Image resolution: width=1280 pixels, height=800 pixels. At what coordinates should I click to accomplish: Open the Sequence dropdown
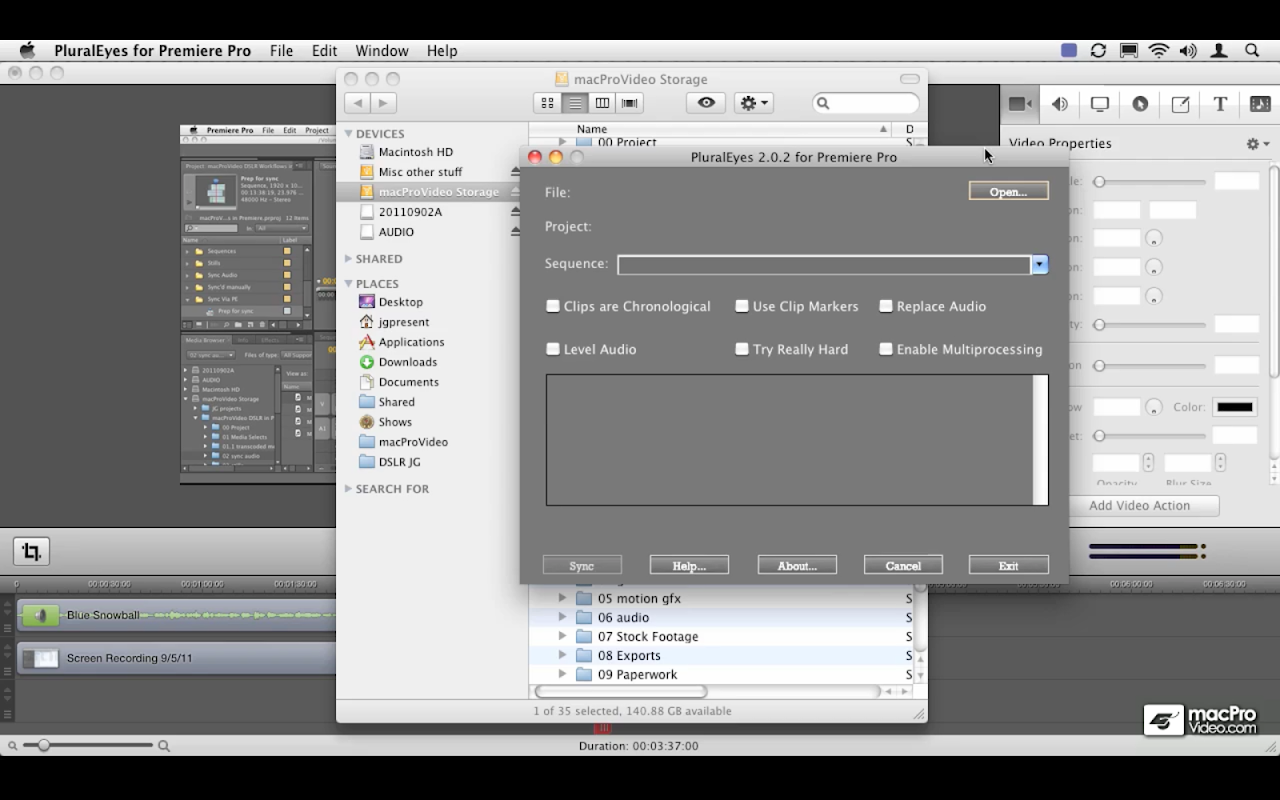tap(1039, 265)
